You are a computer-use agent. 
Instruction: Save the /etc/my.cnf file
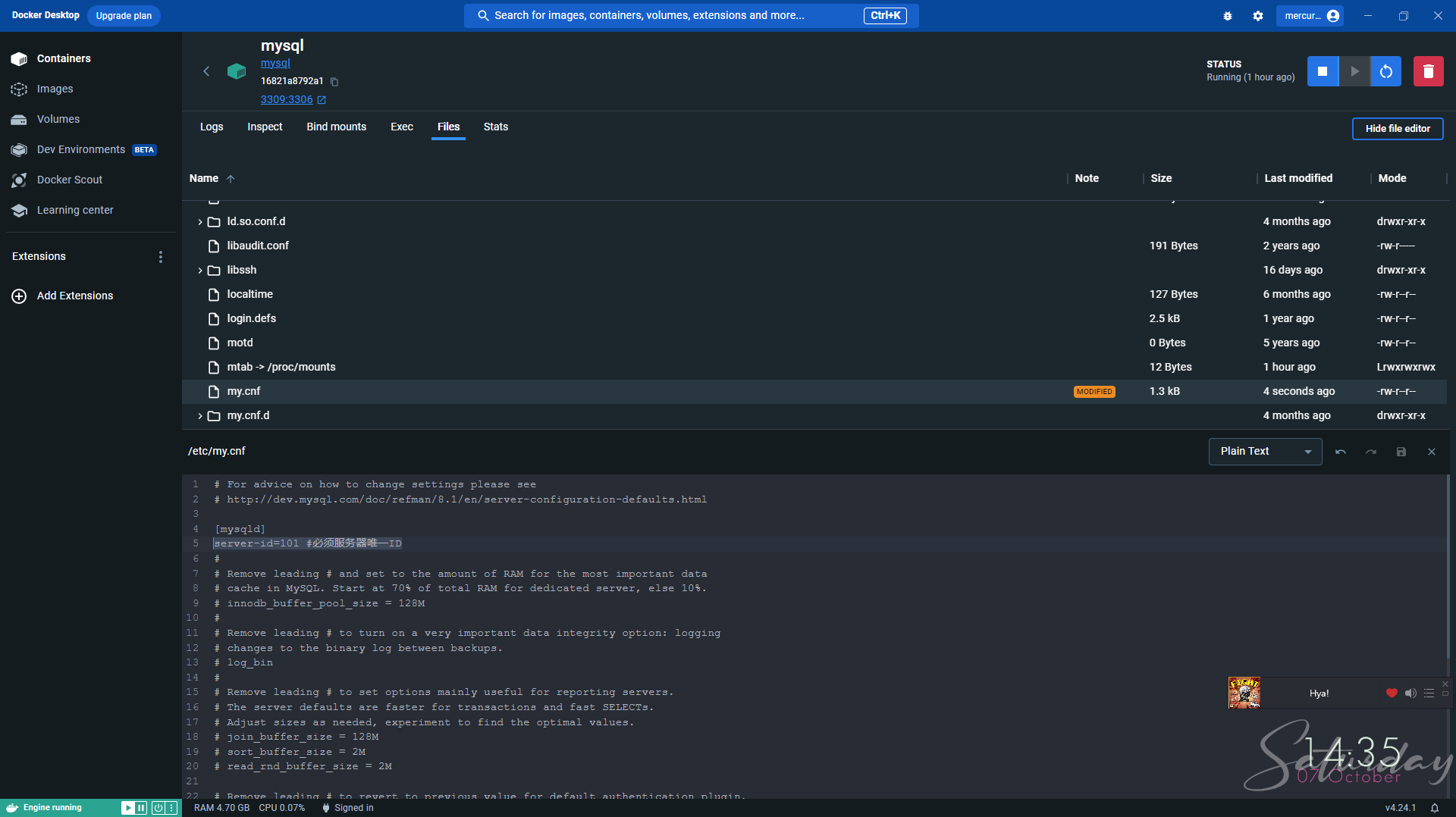point(1401,452)
